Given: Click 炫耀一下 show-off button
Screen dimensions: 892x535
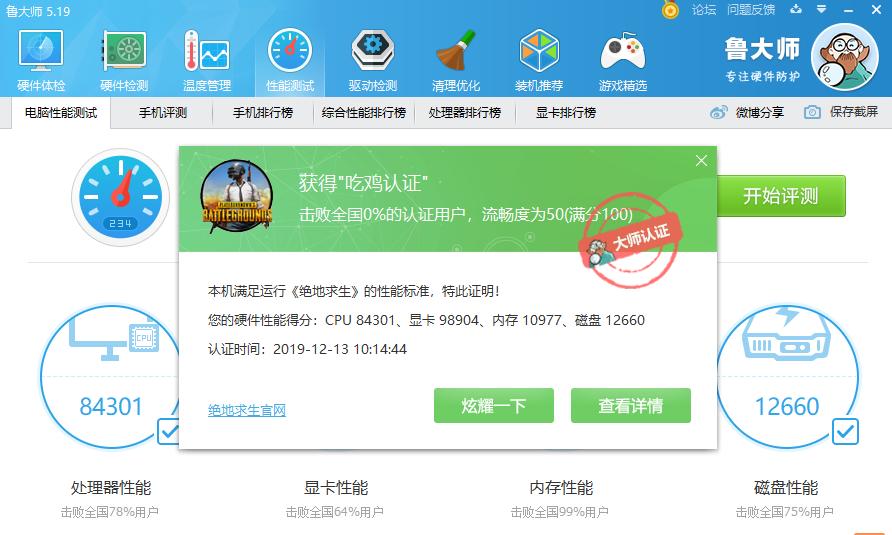Looking at the screenshot, I should 494,406.
